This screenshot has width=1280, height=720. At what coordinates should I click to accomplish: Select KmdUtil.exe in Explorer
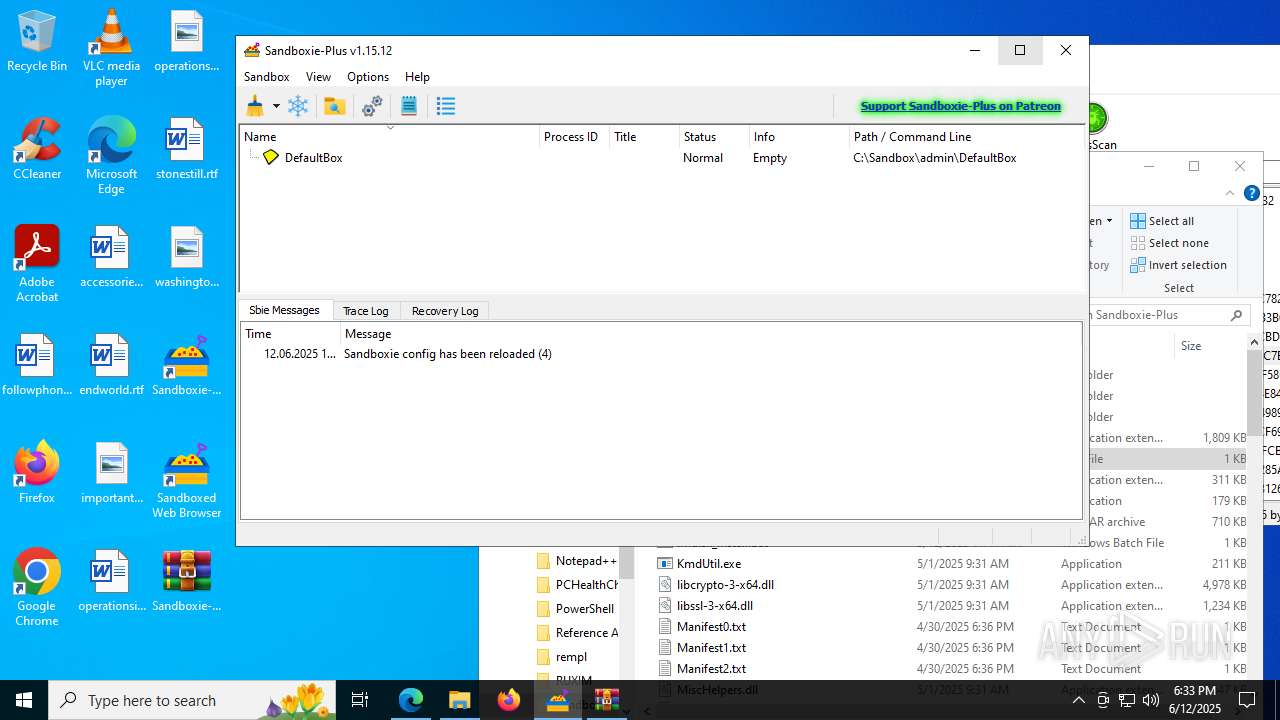tap(709, 564)
